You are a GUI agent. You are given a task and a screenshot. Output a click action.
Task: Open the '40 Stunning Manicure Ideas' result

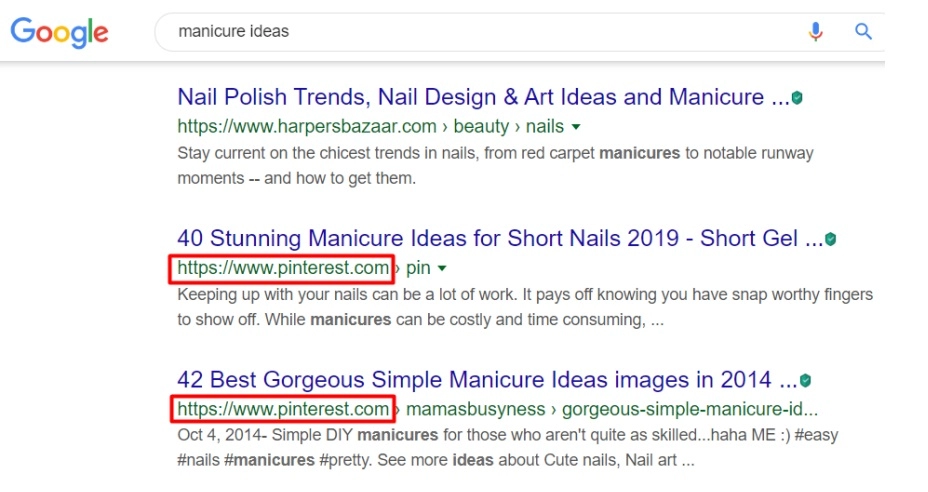pyautogui.click(x=500, y=239)
